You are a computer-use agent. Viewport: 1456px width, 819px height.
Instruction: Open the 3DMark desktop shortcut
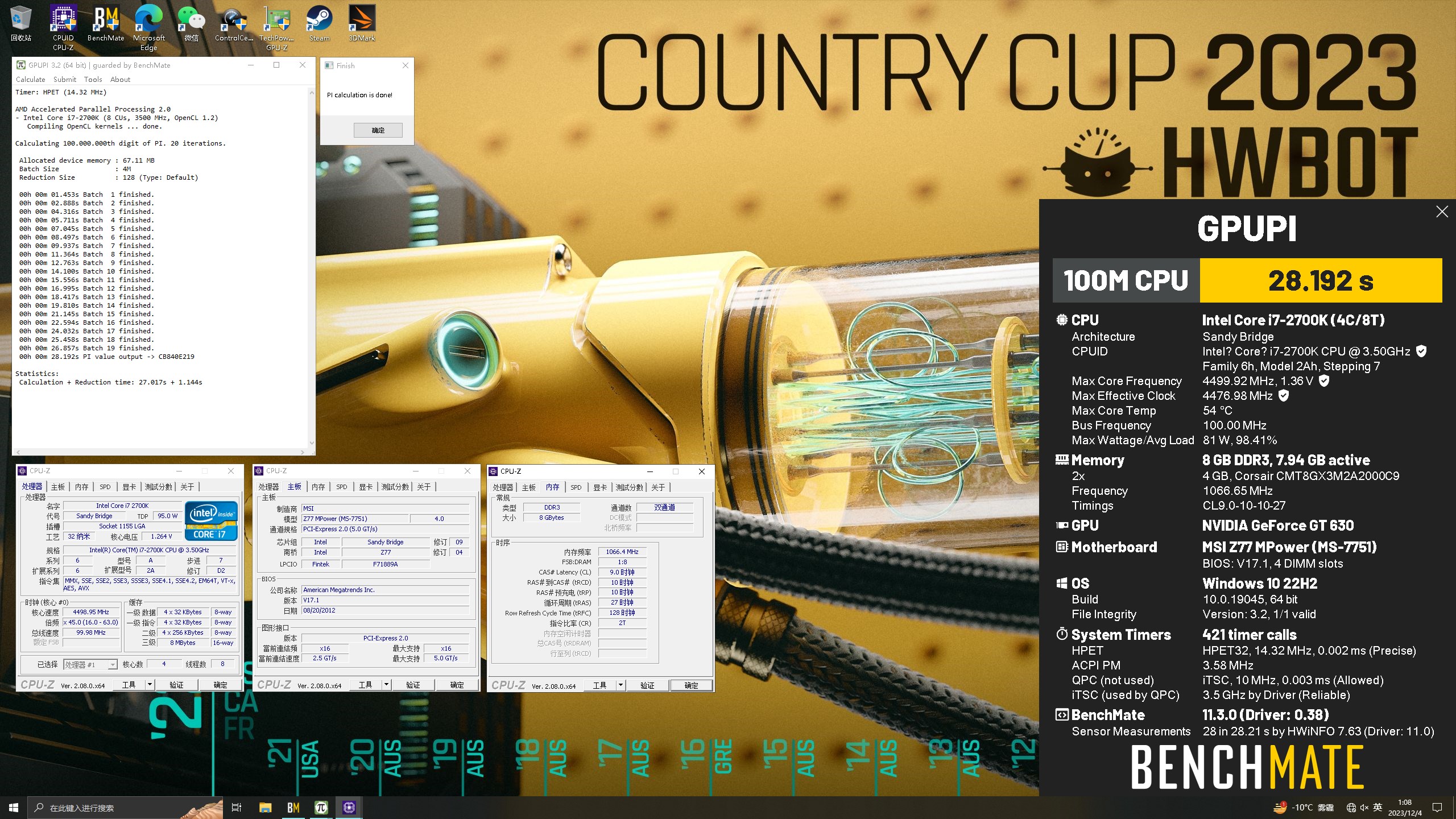(x=362, y=23)
